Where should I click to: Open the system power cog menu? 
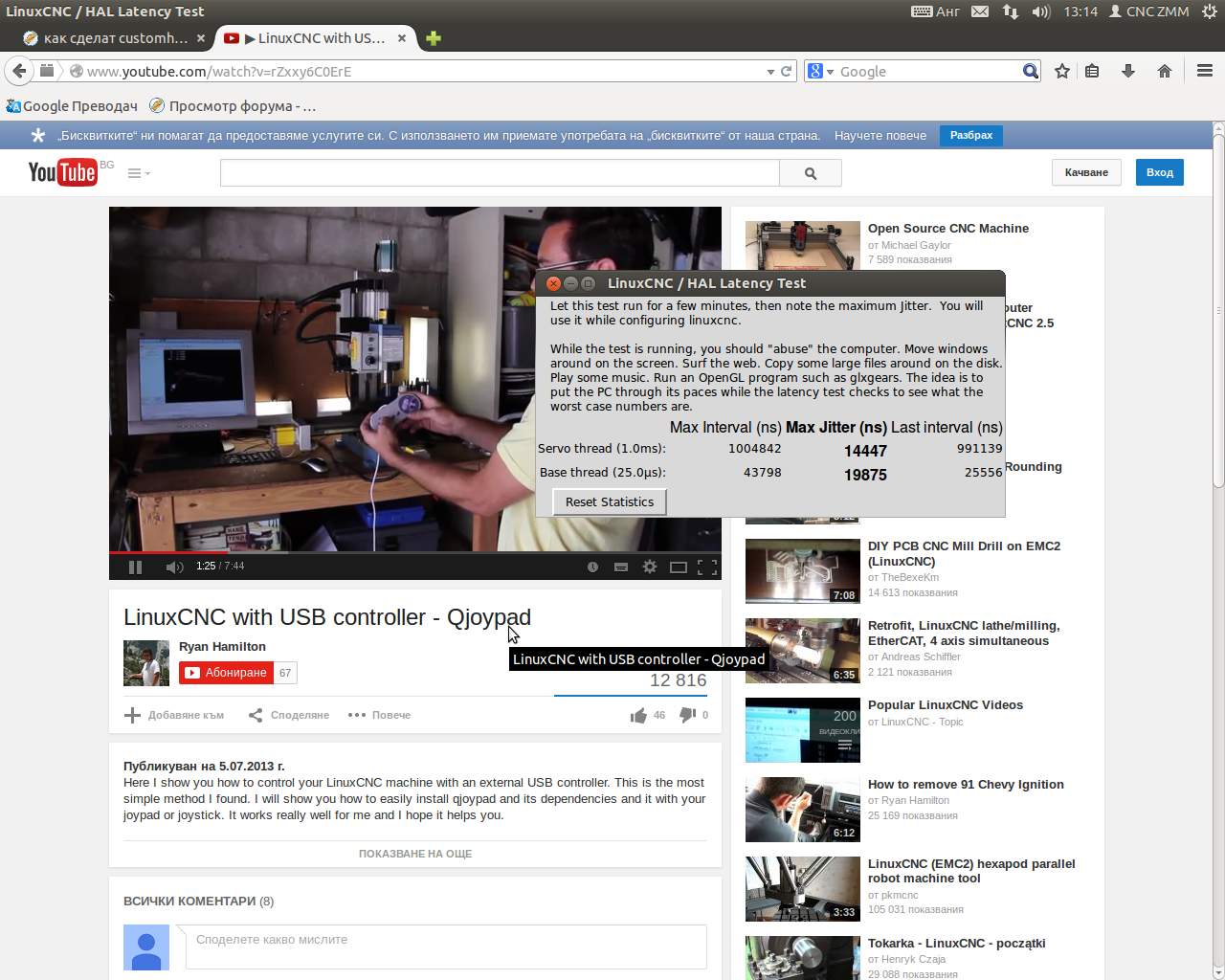tap(1210, 11)
